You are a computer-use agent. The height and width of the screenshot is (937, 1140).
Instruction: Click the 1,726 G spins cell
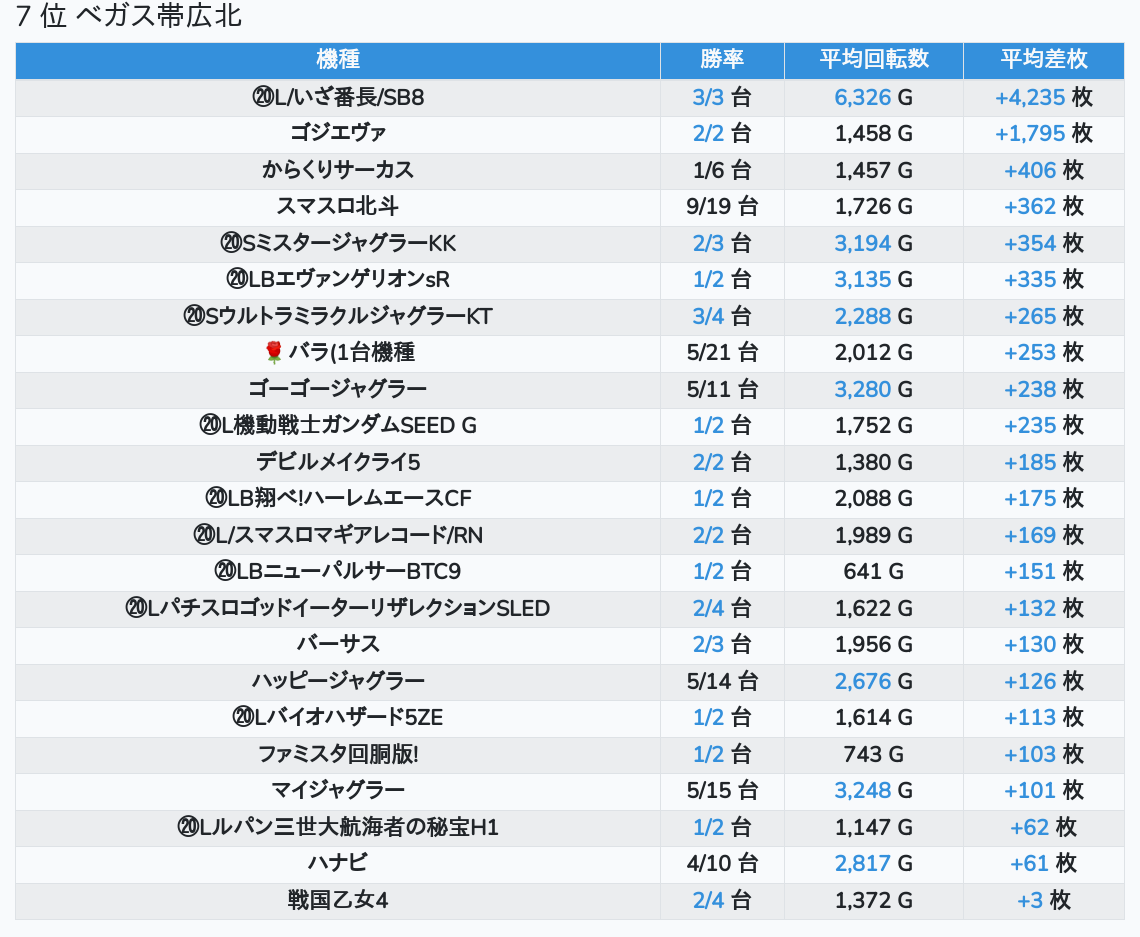tap(874, 206)
